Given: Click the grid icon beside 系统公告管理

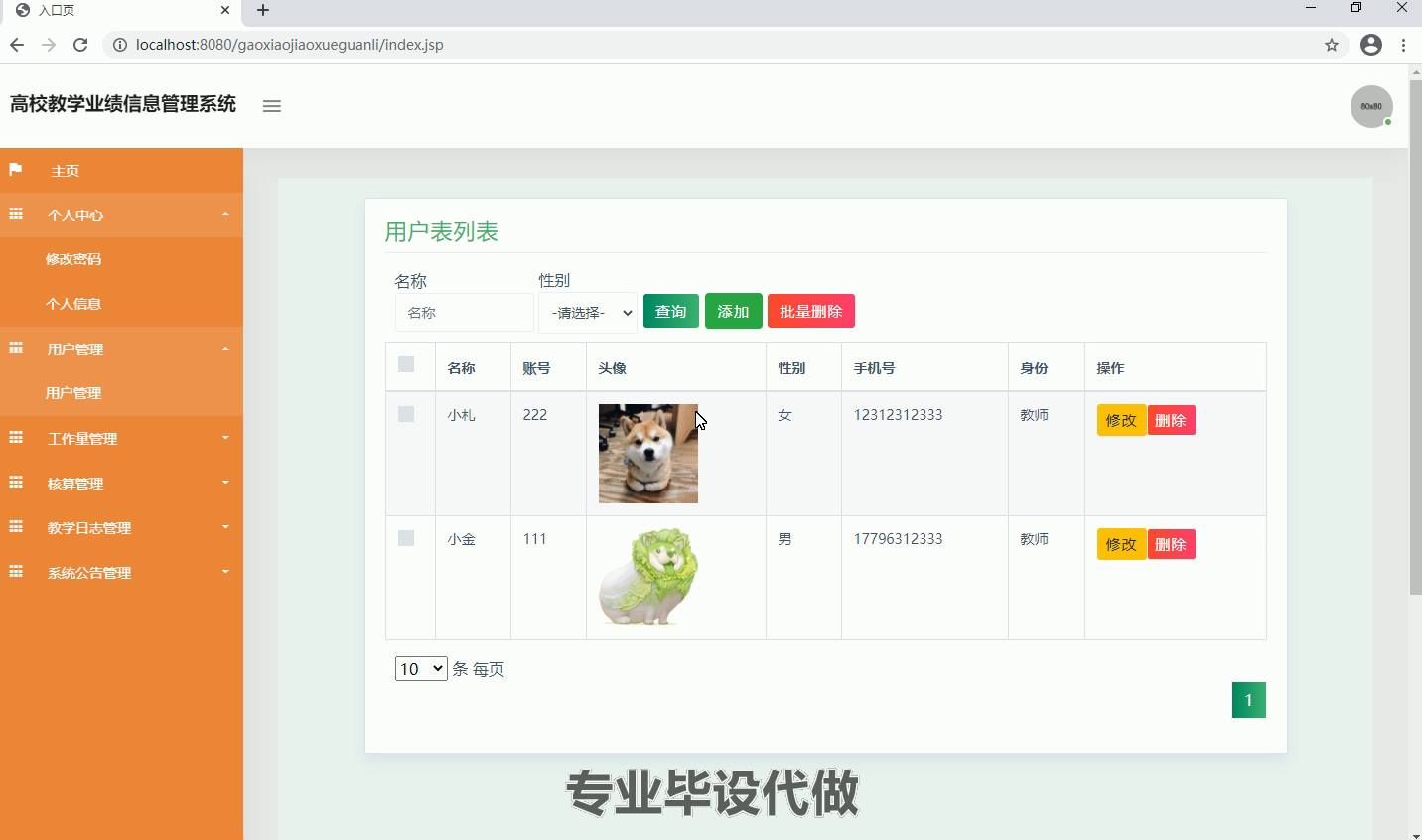Looking at the screenshot, I should pyautogui.click(x=16, y=572).
